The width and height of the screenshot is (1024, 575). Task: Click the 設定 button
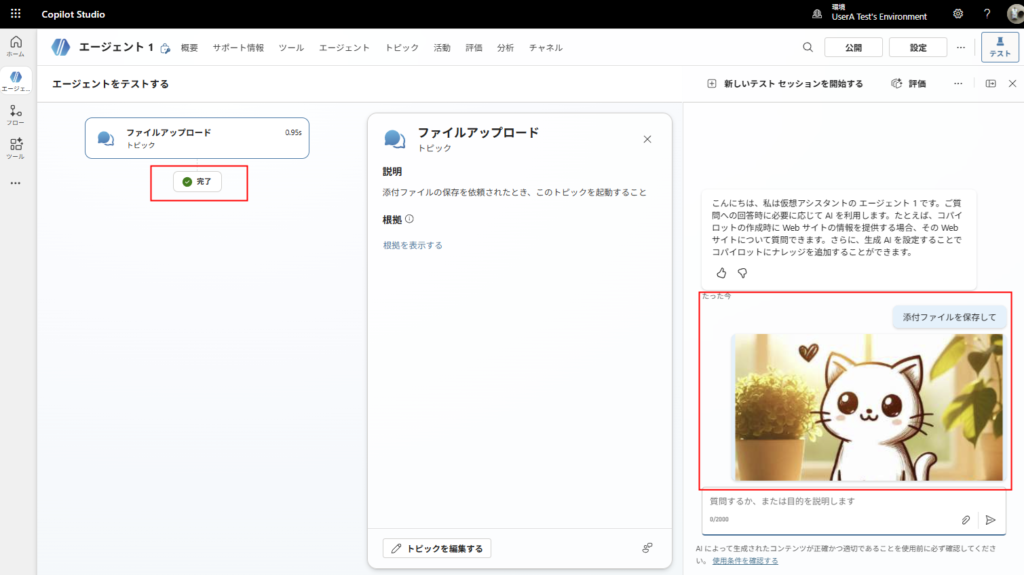918,47
